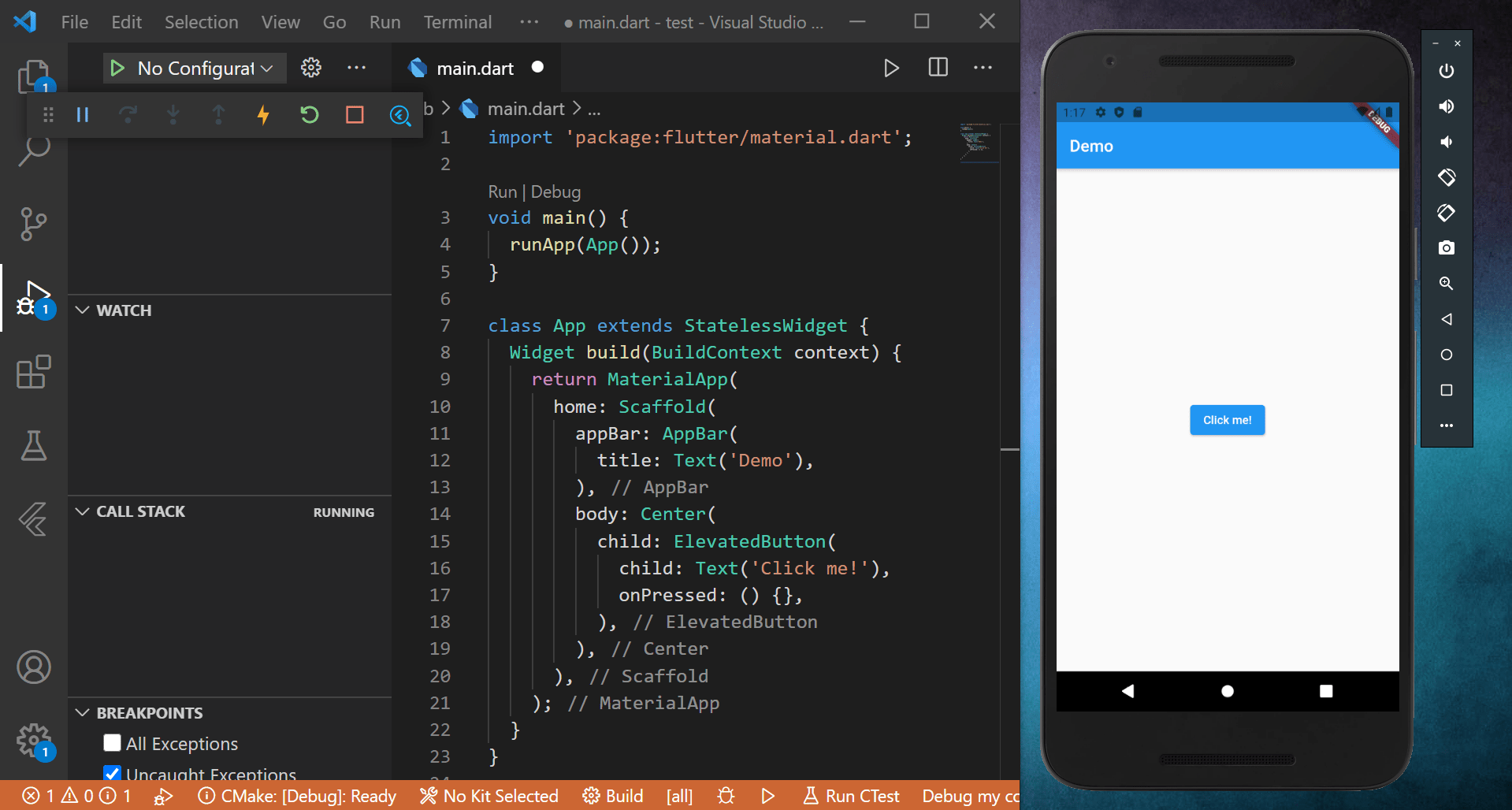Viewport: 1512px width, 810px height.
Task: Uncheck the Uncaught Exceptions breakpoint
Action: pyautogui.click(x=113, y=773)
